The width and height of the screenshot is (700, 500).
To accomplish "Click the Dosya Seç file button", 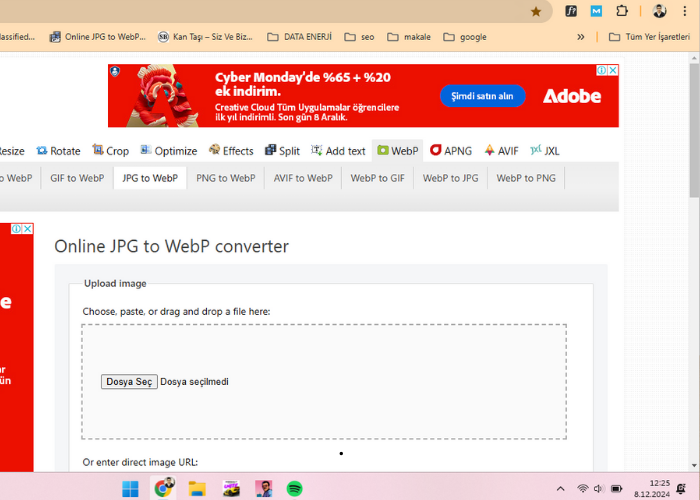I will coord(129,382).
